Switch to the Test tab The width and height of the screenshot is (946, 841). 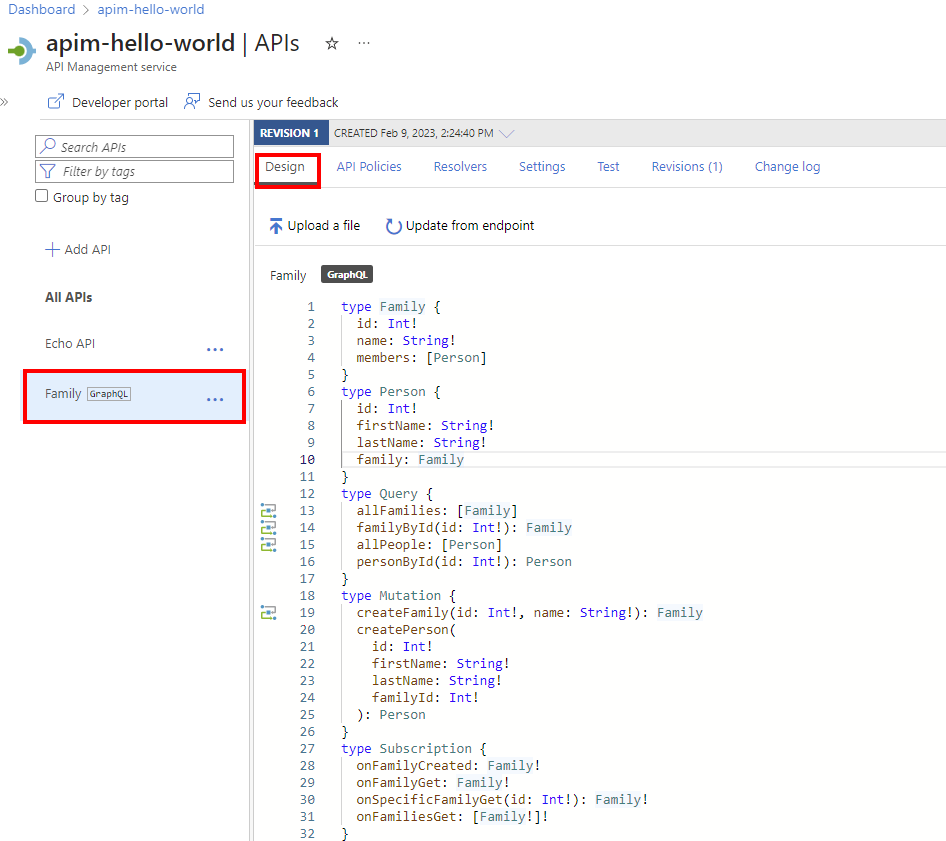tap(608, 166)
